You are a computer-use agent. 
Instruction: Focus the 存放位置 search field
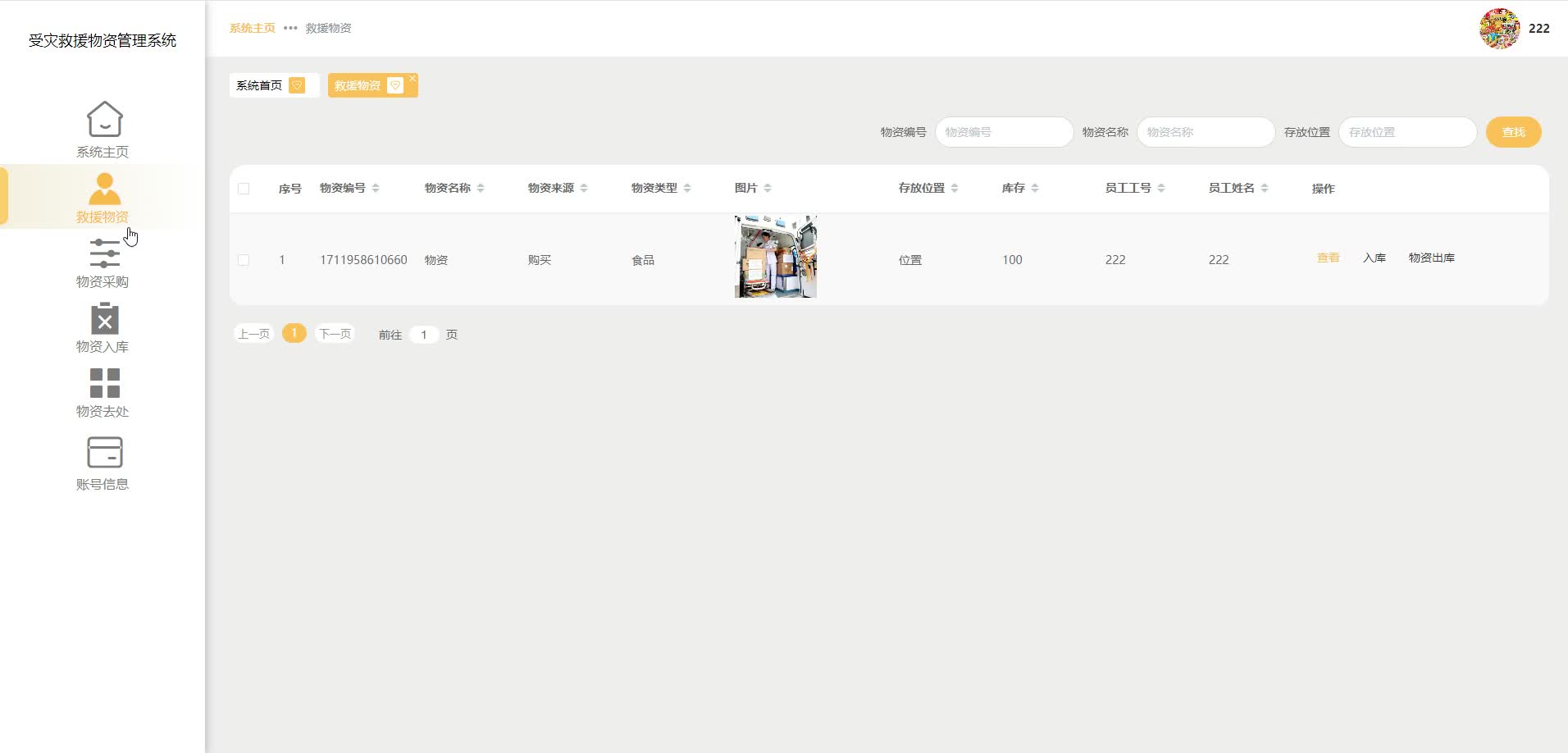coord(1407,132)
